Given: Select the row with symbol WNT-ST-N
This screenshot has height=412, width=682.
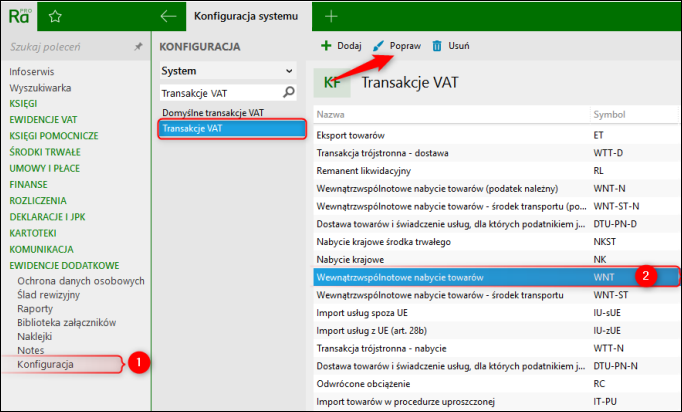Looking at the screenshot, I should [495, 206].
